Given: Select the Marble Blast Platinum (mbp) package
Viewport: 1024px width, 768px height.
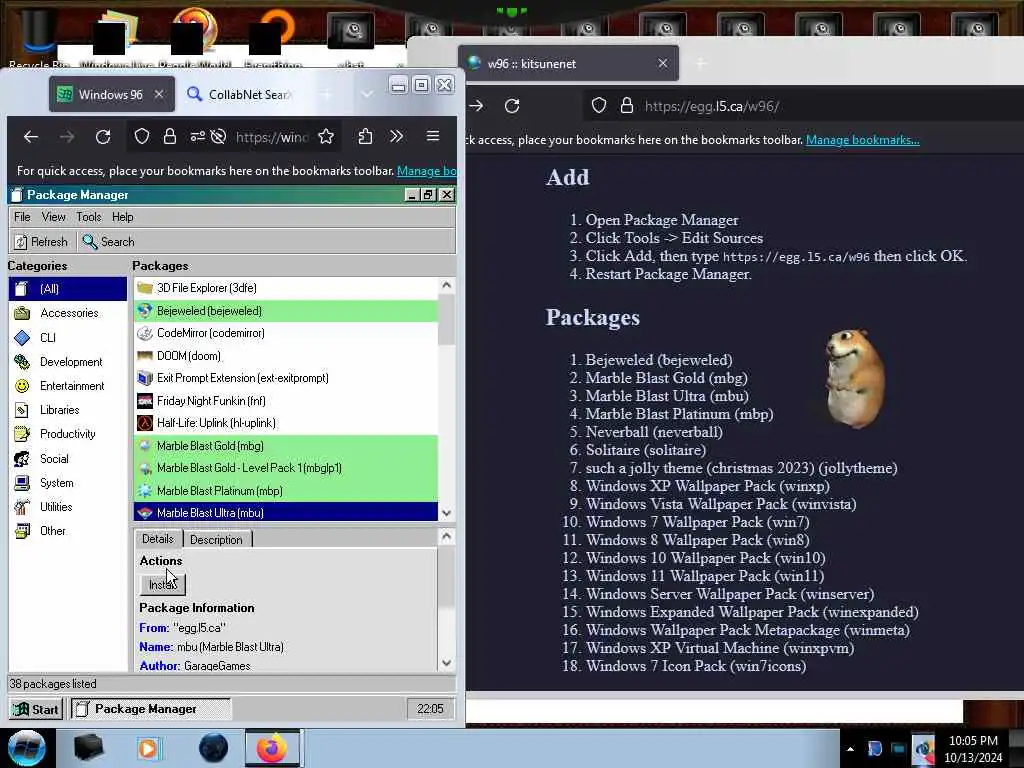Looking at the screenshot, I should pyautogui.click(x=285, y=491).
